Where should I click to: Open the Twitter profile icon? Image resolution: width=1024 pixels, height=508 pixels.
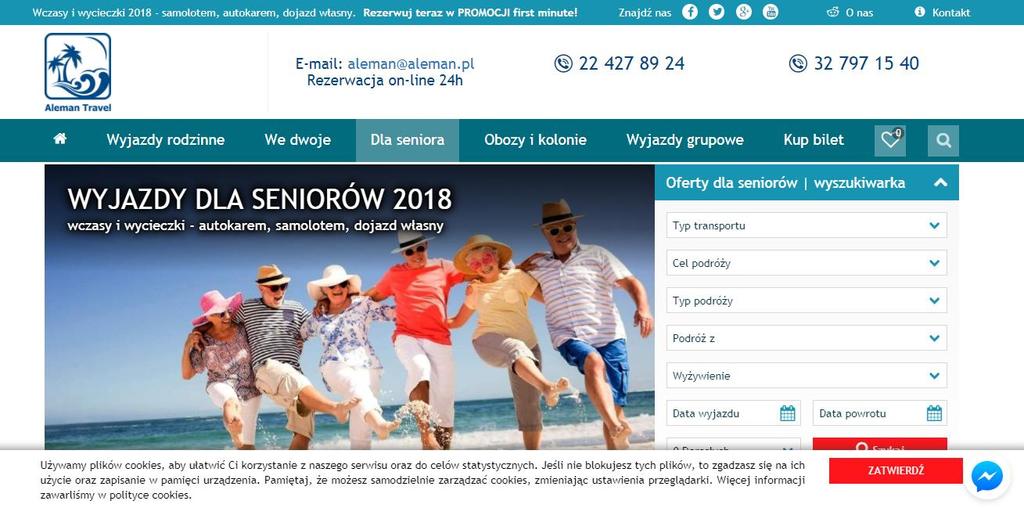pyautogui.click(x=716, y=12)
